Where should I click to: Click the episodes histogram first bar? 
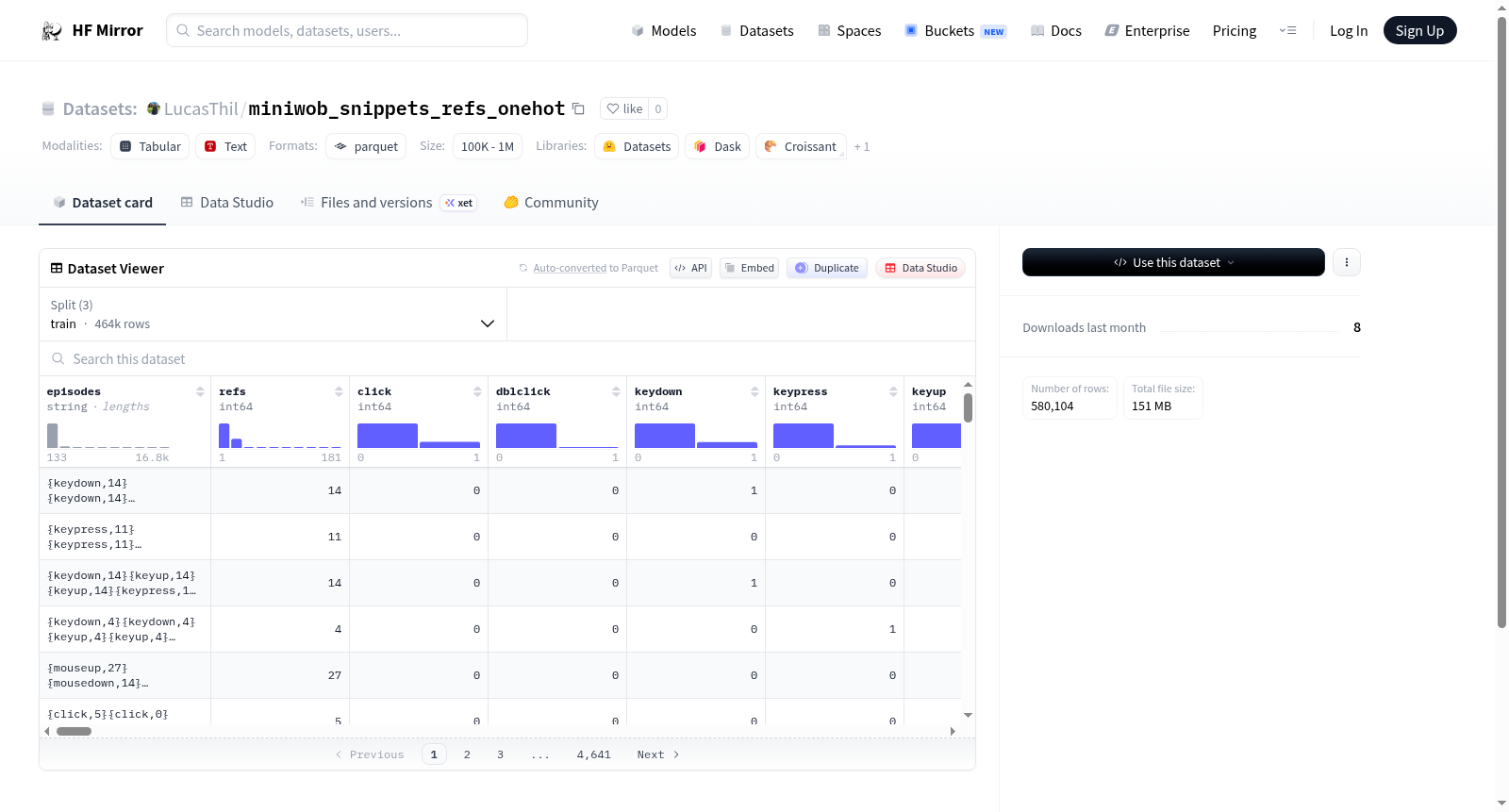click(53, 436)
